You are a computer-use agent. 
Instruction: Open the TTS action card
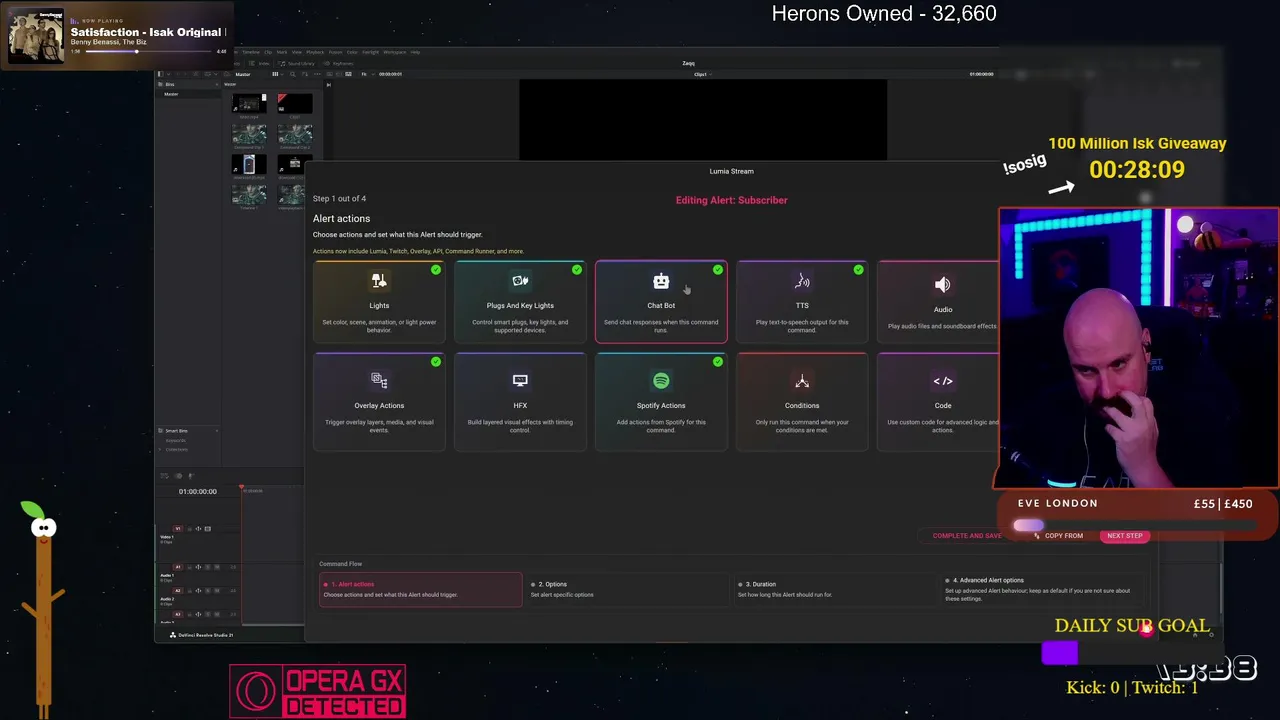point(802,301)
